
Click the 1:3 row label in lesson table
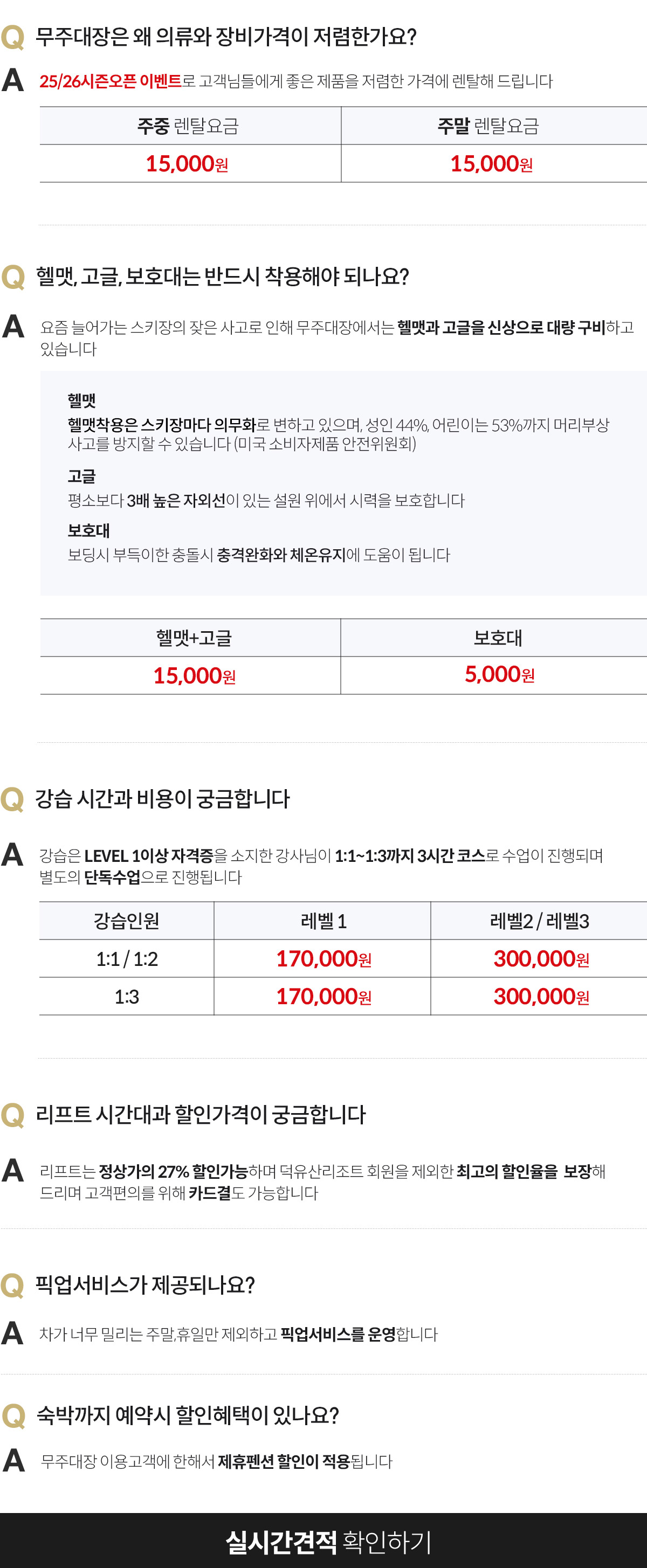127,997
